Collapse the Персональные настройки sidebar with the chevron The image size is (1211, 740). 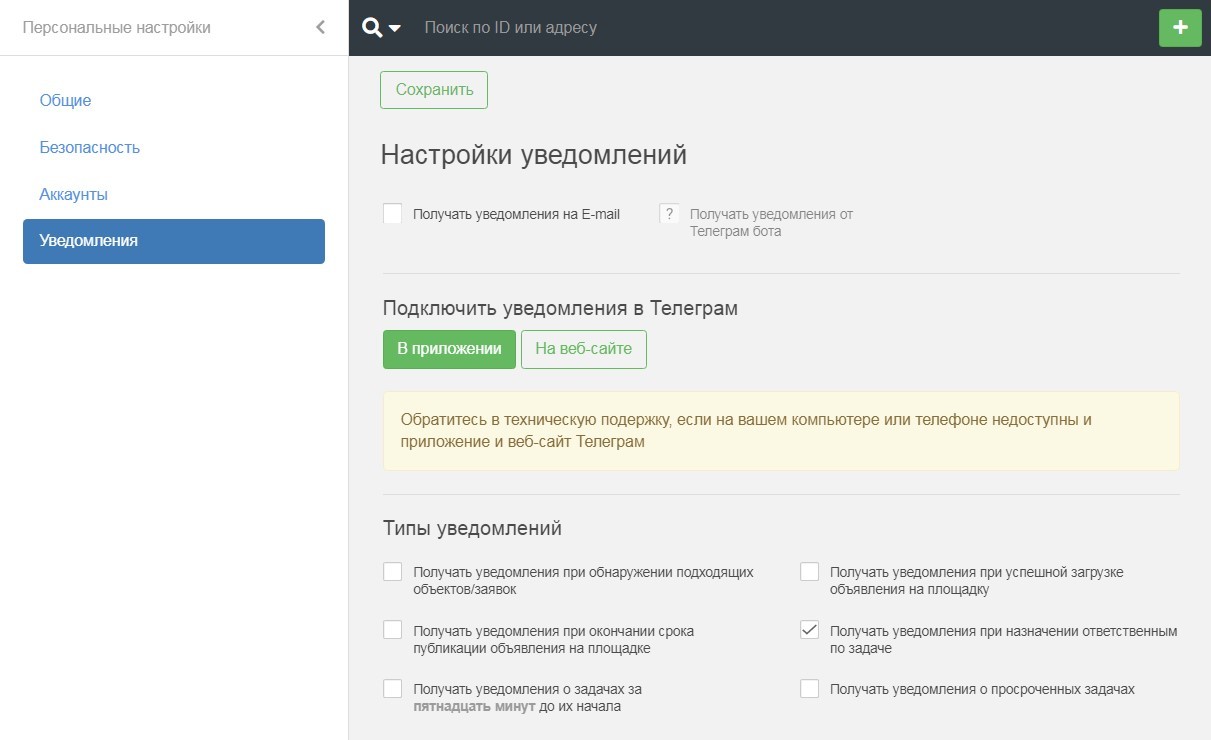[x=319, y=27]
